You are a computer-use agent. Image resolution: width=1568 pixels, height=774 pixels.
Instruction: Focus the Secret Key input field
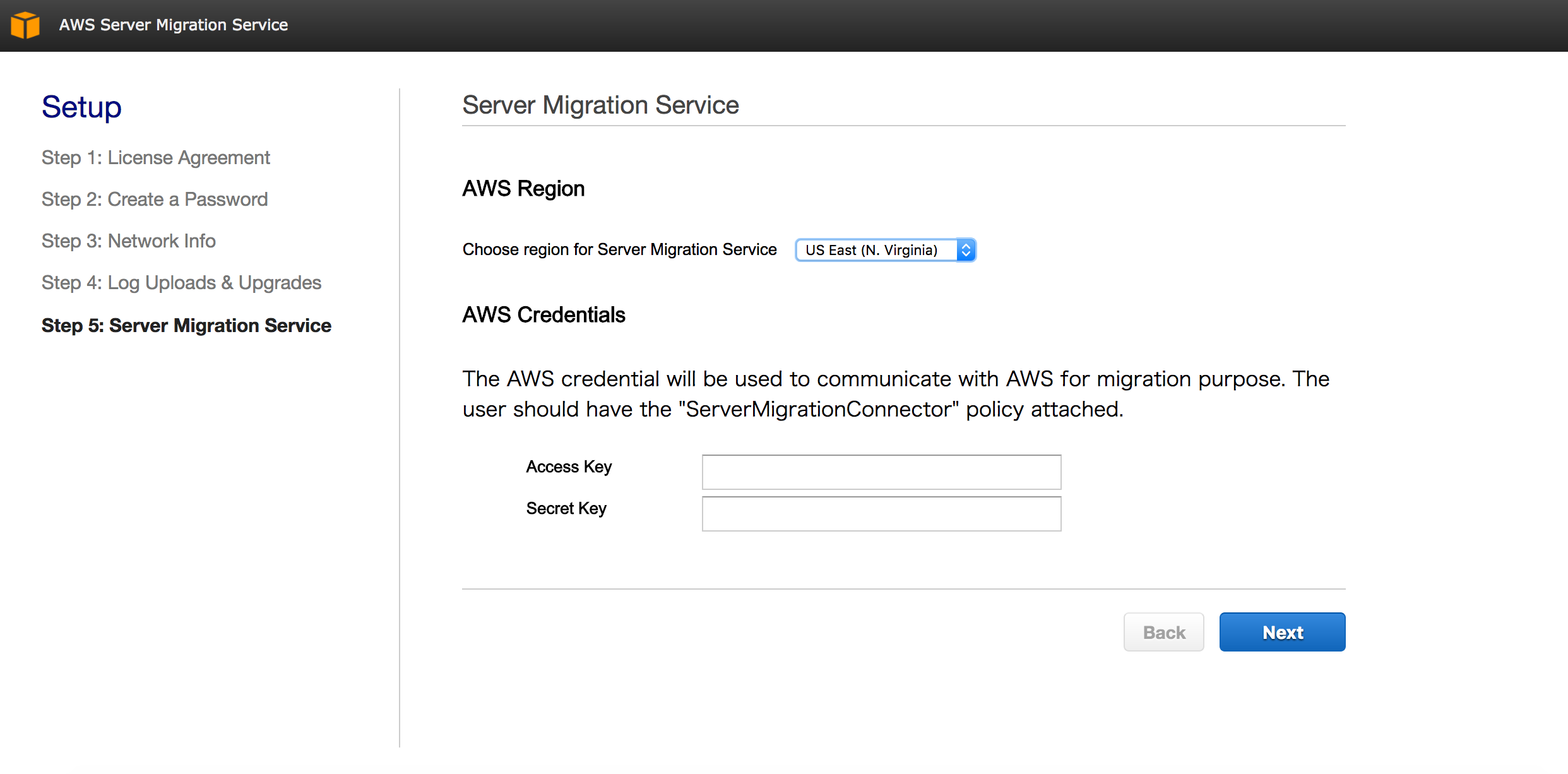881,514
